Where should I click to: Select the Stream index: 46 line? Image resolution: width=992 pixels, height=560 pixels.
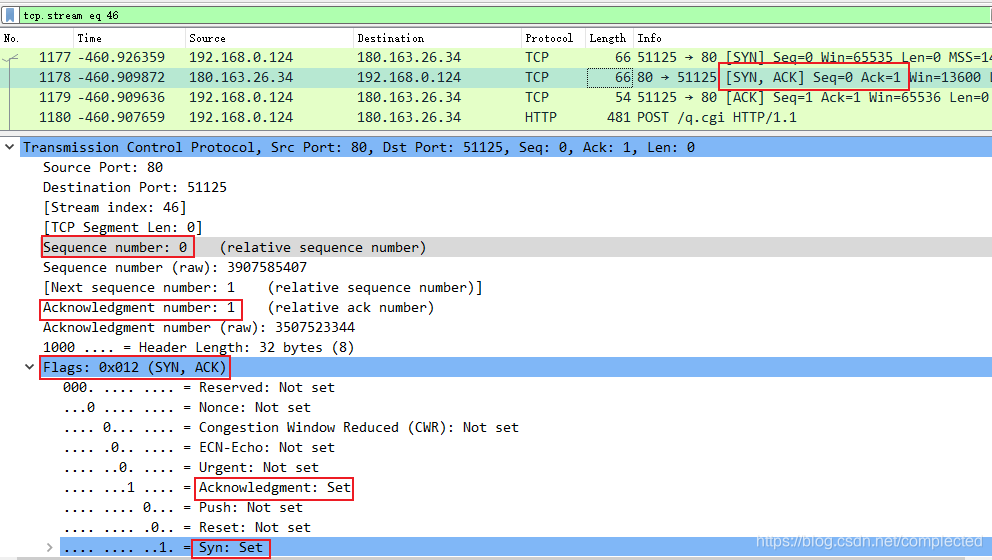115,208
